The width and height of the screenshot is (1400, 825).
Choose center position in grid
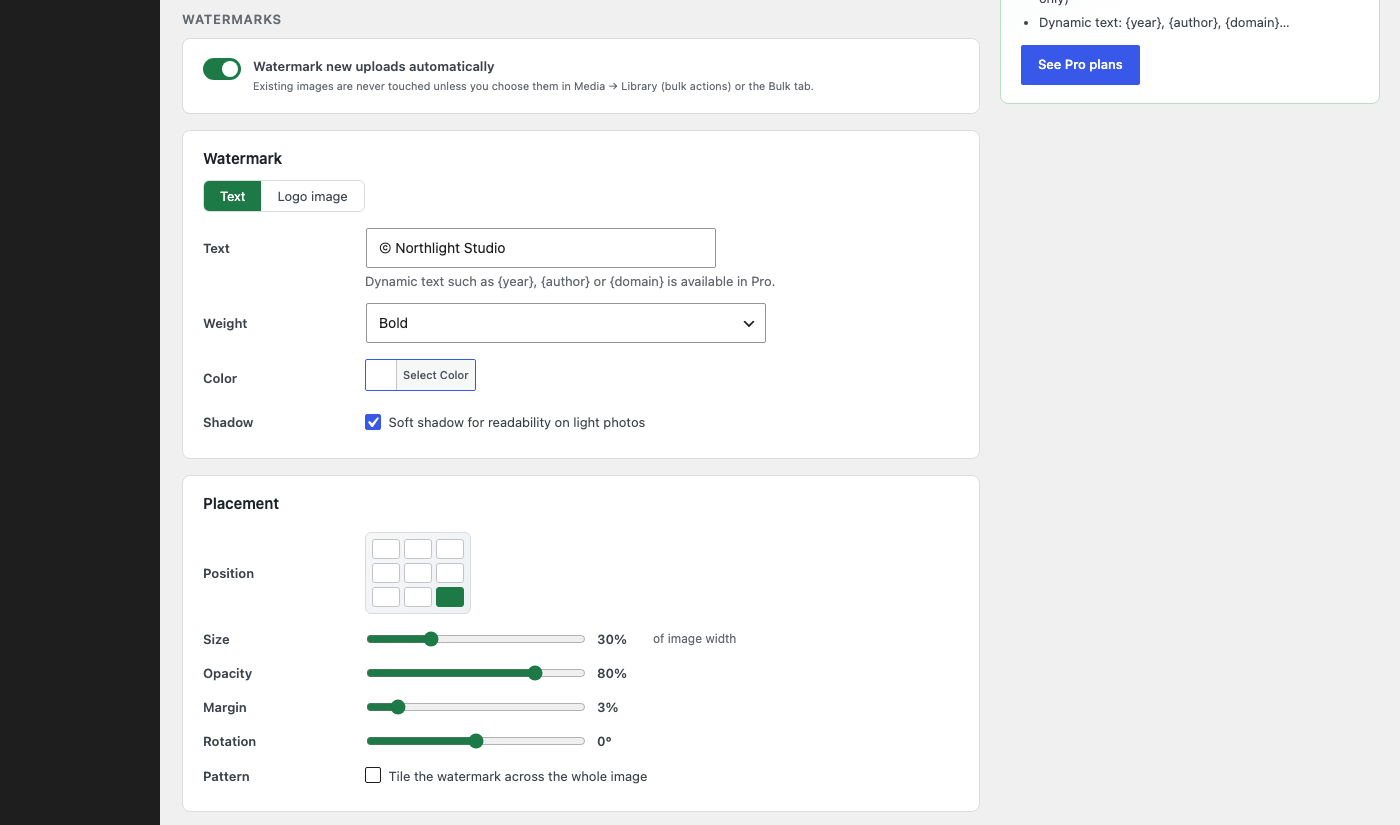418,573
